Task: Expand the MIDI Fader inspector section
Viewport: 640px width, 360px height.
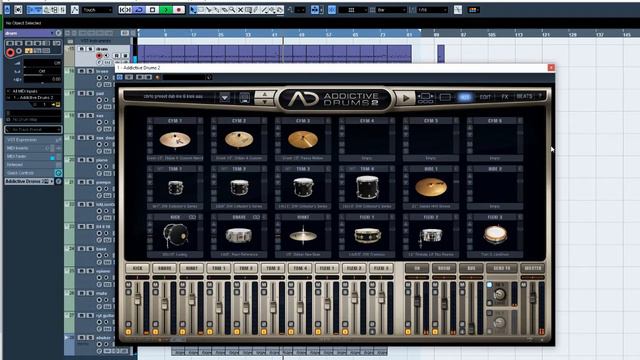Action: (x=33, y=156)
